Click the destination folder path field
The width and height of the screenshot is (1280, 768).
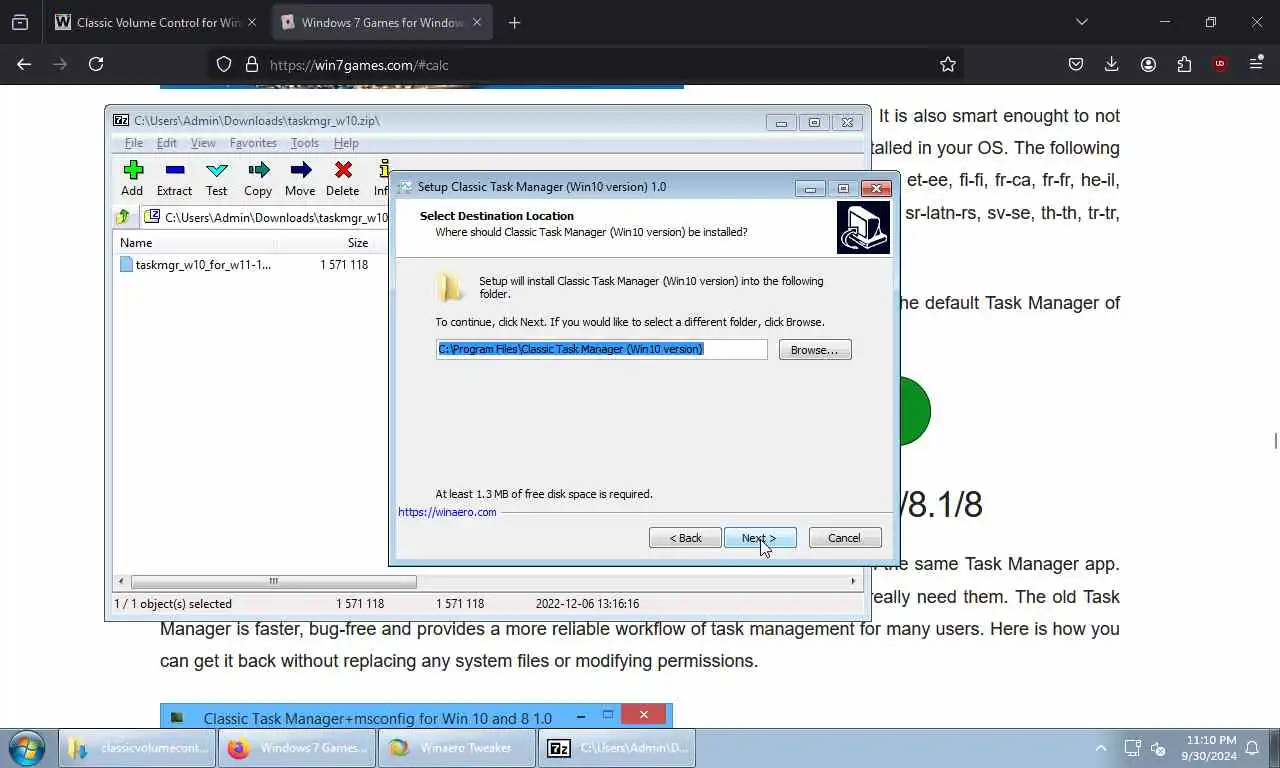601,349
